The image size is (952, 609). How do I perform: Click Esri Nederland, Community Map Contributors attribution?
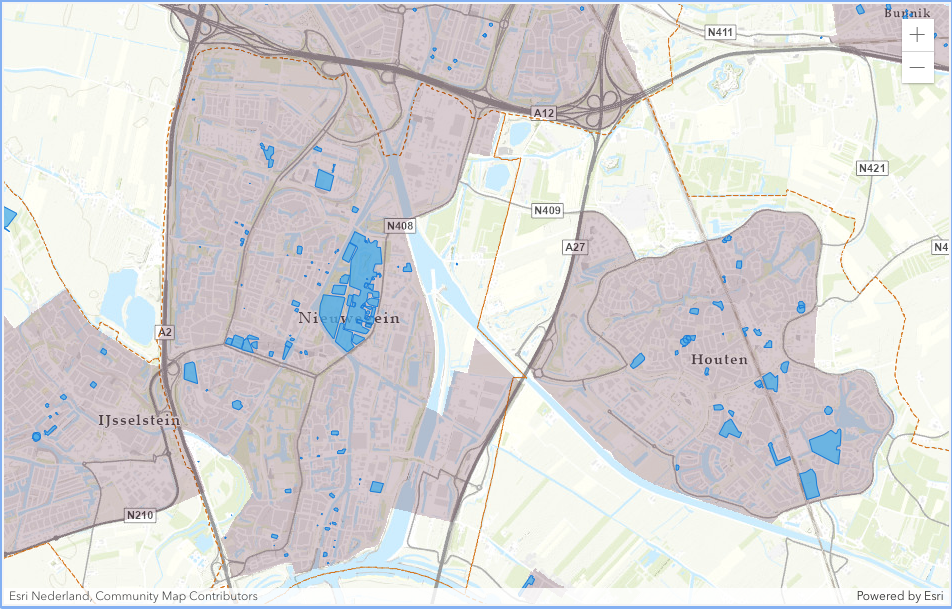point(132,596)
